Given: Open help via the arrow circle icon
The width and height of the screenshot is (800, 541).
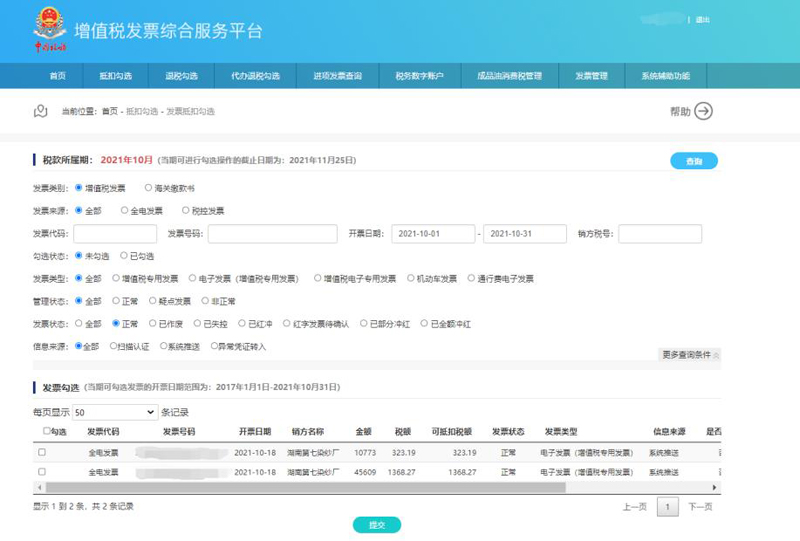Looking at the screenshot, I should (703, 111).
